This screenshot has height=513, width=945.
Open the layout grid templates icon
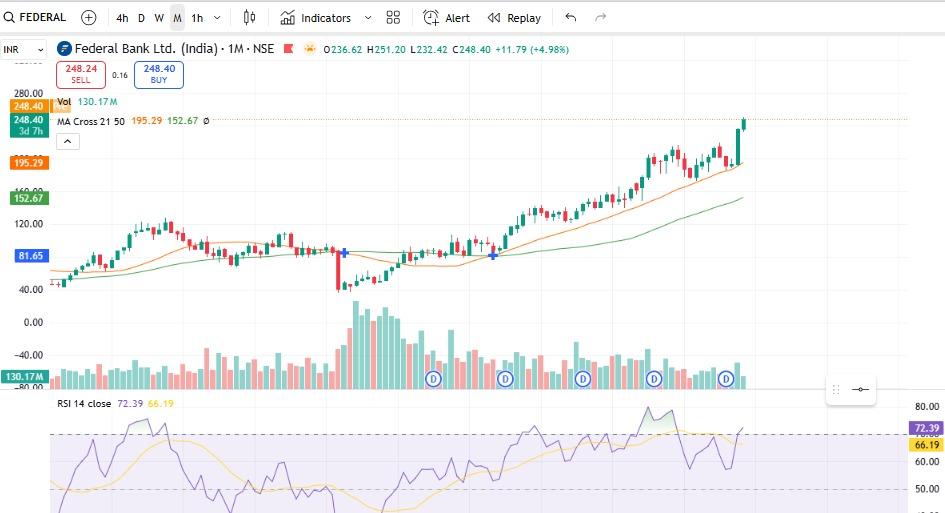coord(393,17)
